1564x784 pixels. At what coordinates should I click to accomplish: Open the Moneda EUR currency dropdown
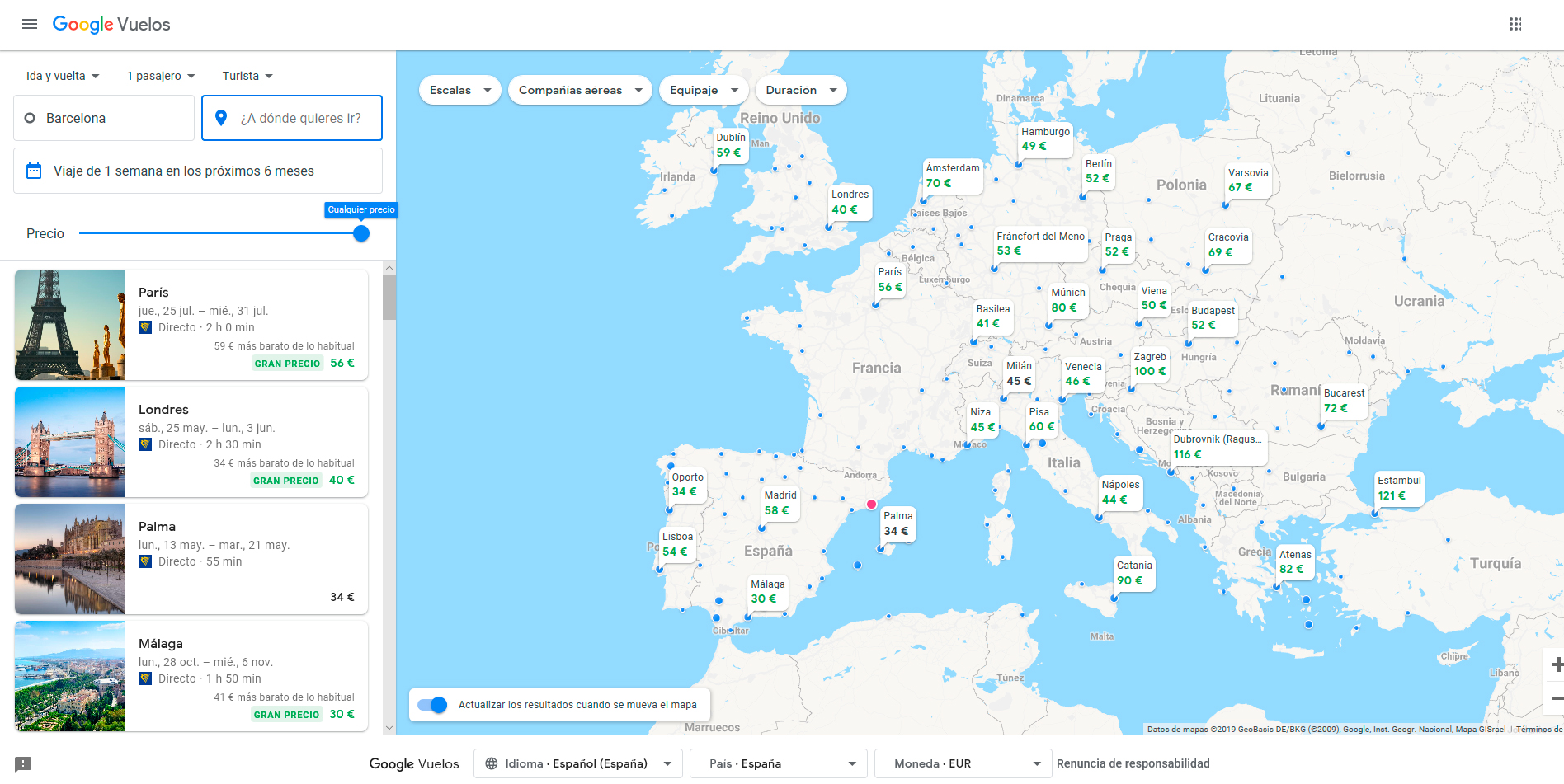pos(963,763)
